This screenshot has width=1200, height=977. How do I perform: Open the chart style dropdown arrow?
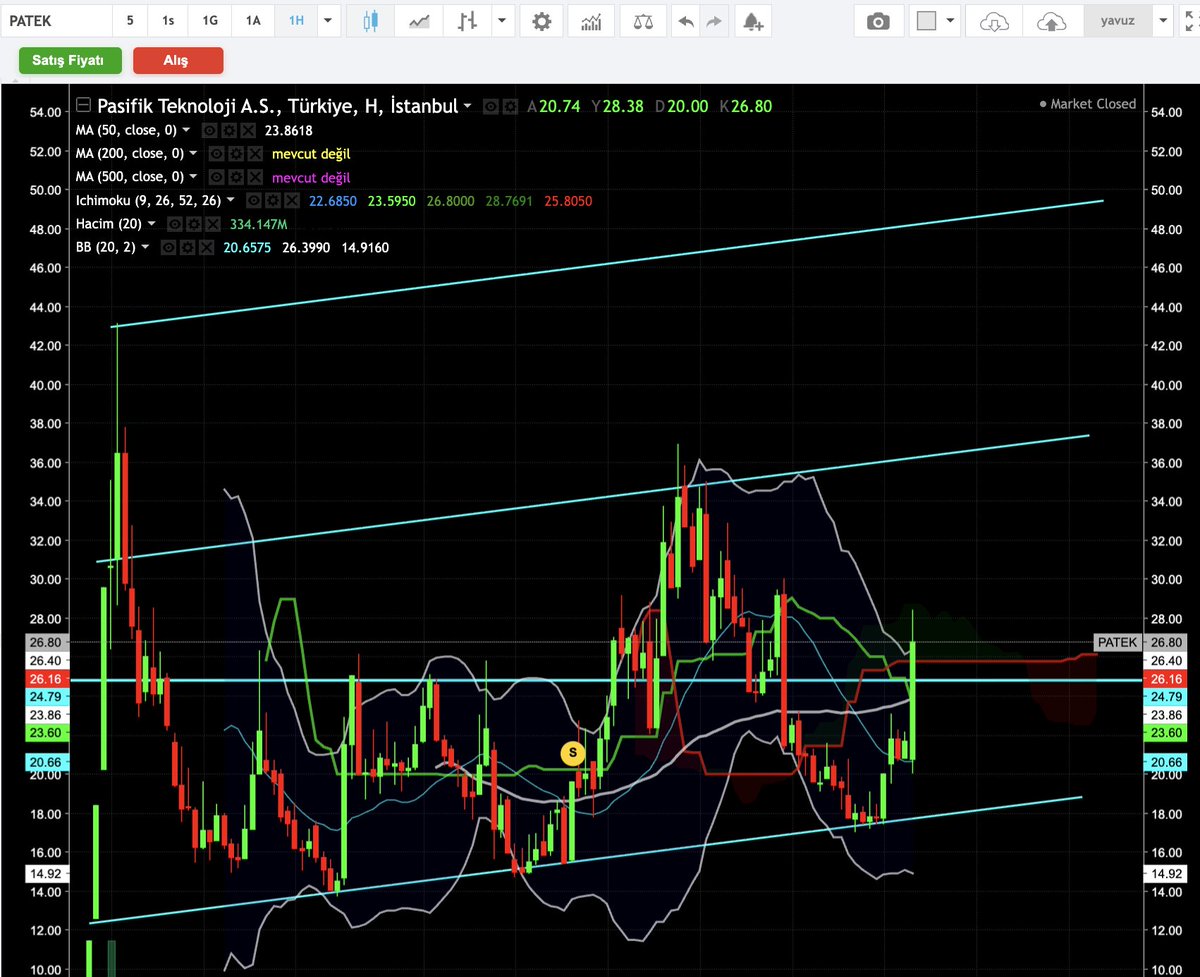coord(503,21)
